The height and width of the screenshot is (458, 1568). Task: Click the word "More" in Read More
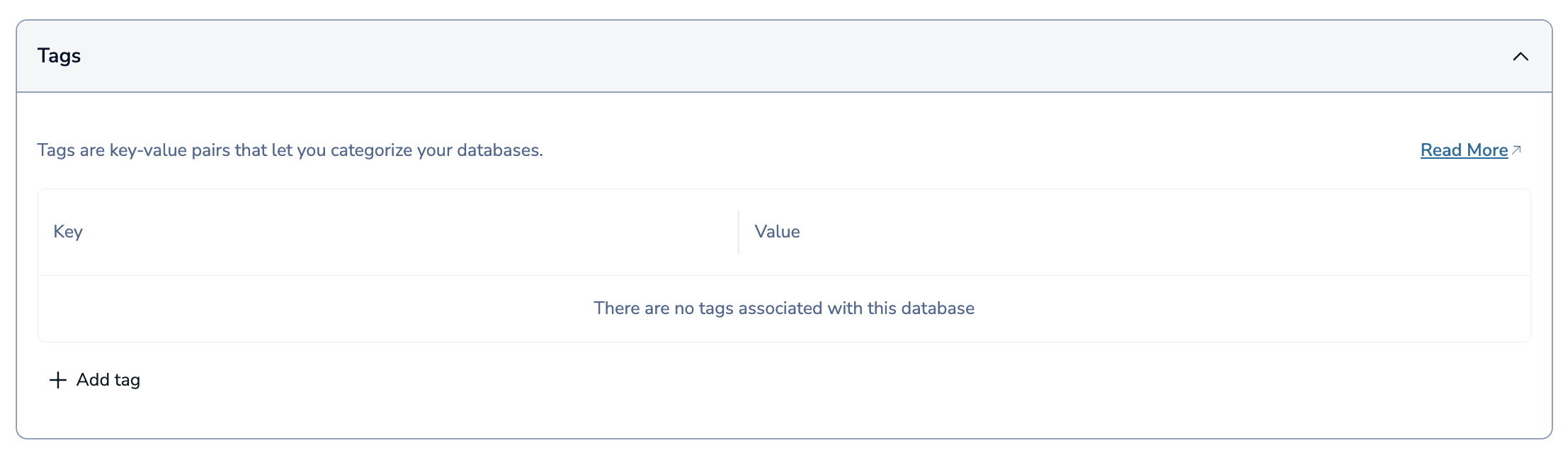pos(1487,150)
